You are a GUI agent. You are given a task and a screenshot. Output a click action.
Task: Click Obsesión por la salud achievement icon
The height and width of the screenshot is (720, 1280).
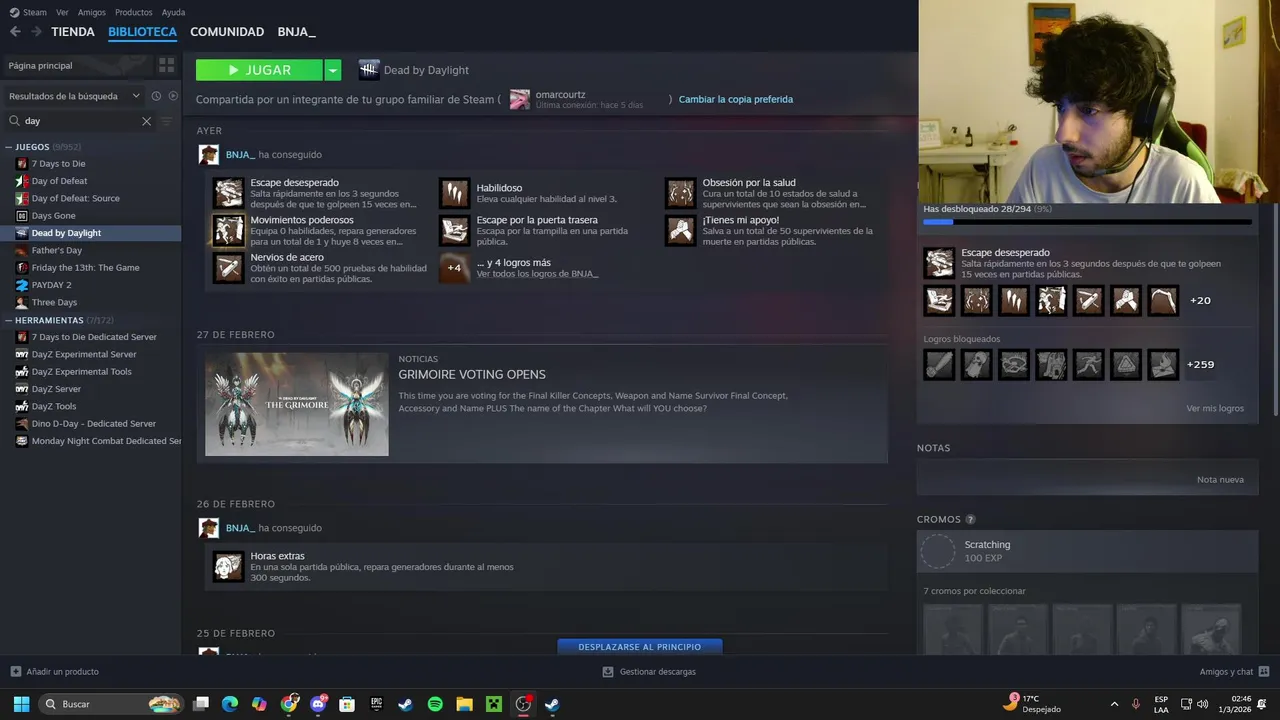[x=680, y=193]
